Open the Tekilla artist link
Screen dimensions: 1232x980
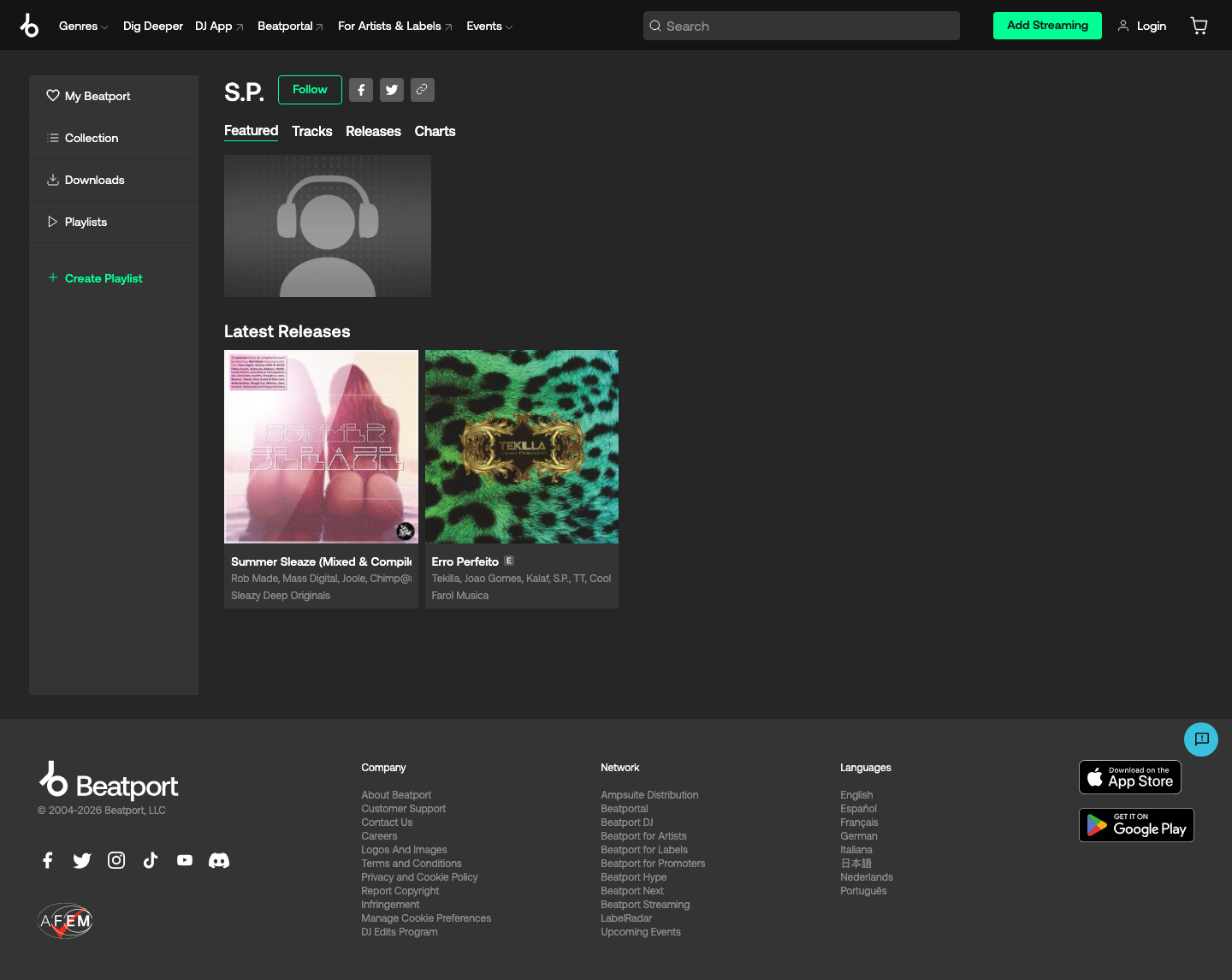445,579
